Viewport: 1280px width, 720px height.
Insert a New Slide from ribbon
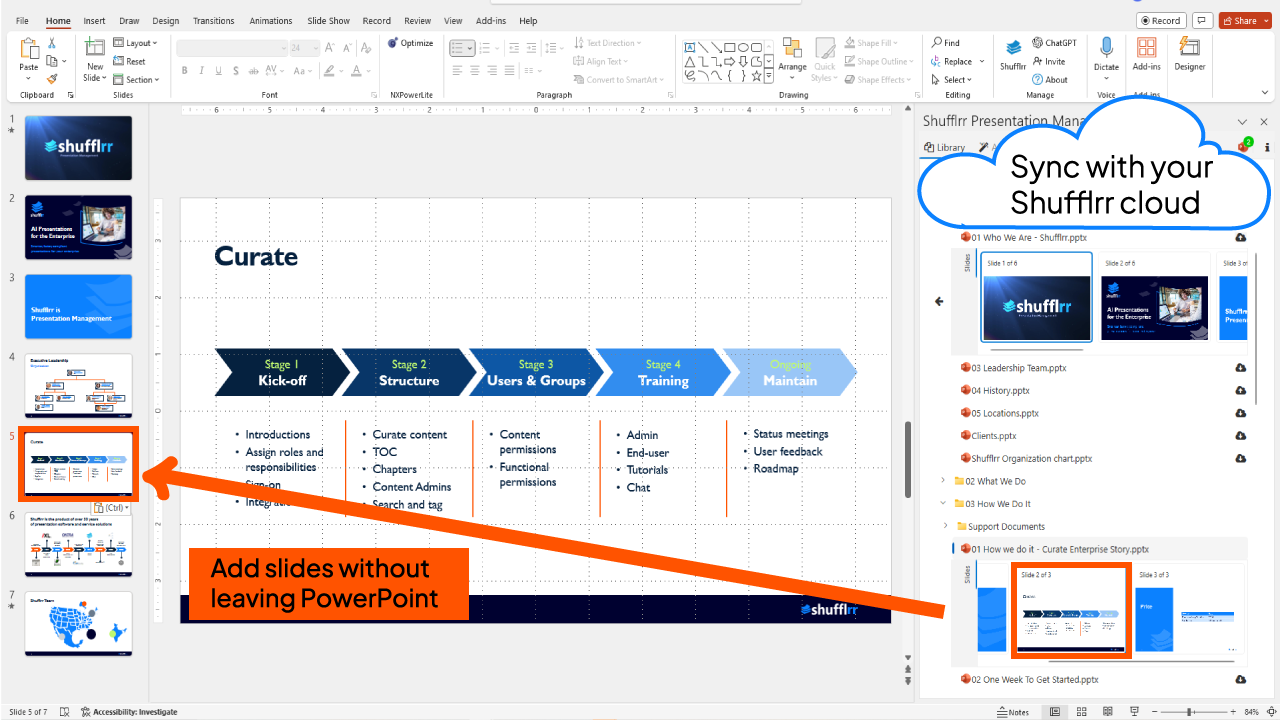coord(95,60)
